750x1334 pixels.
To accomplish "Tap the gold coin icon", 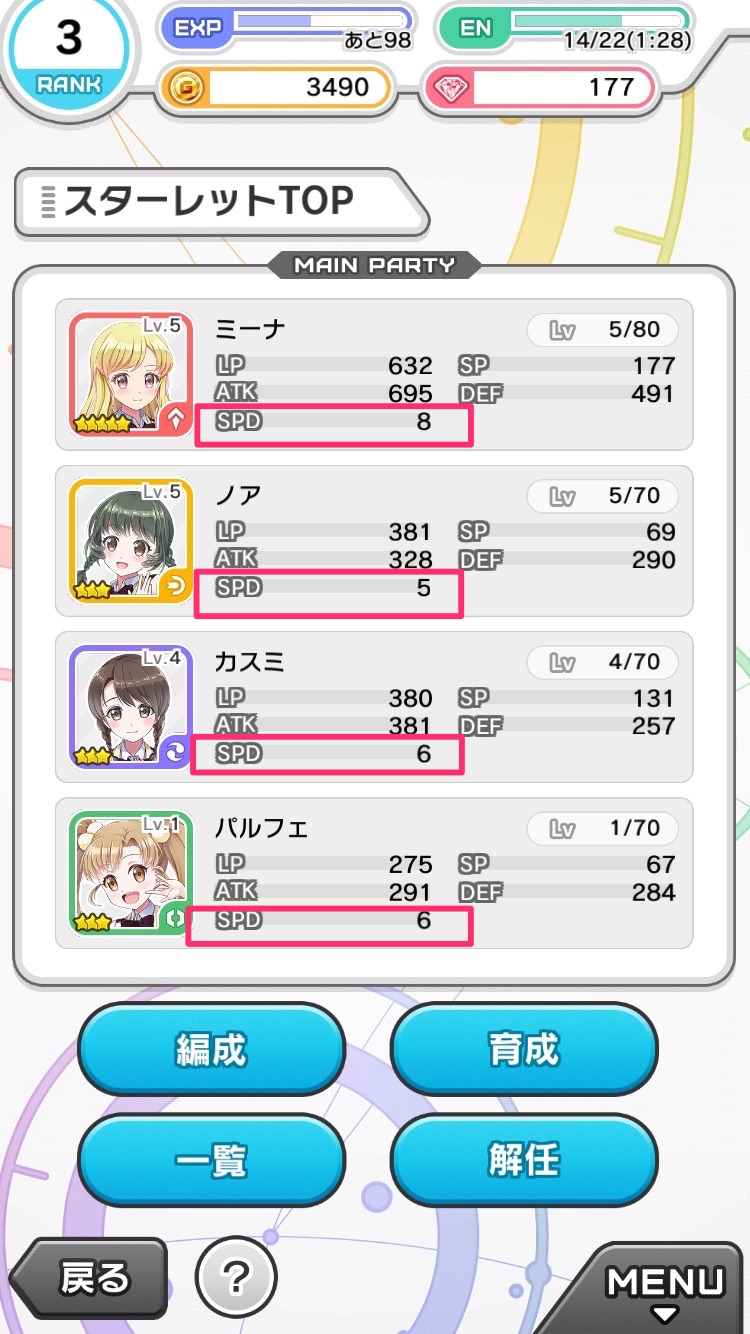I will point(185,88).
